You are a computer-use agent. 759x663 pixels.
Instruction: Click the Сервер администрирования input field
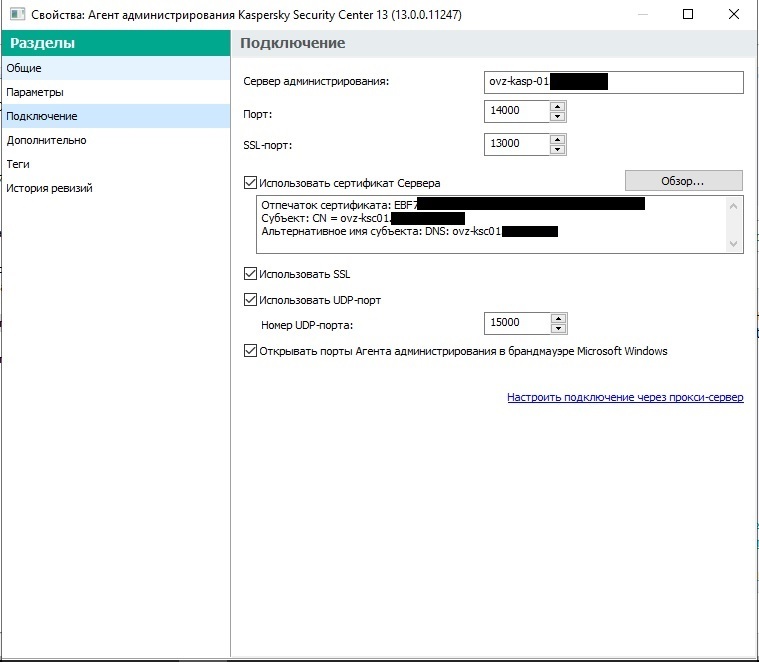pyautogui.click(x=613, y=82)
